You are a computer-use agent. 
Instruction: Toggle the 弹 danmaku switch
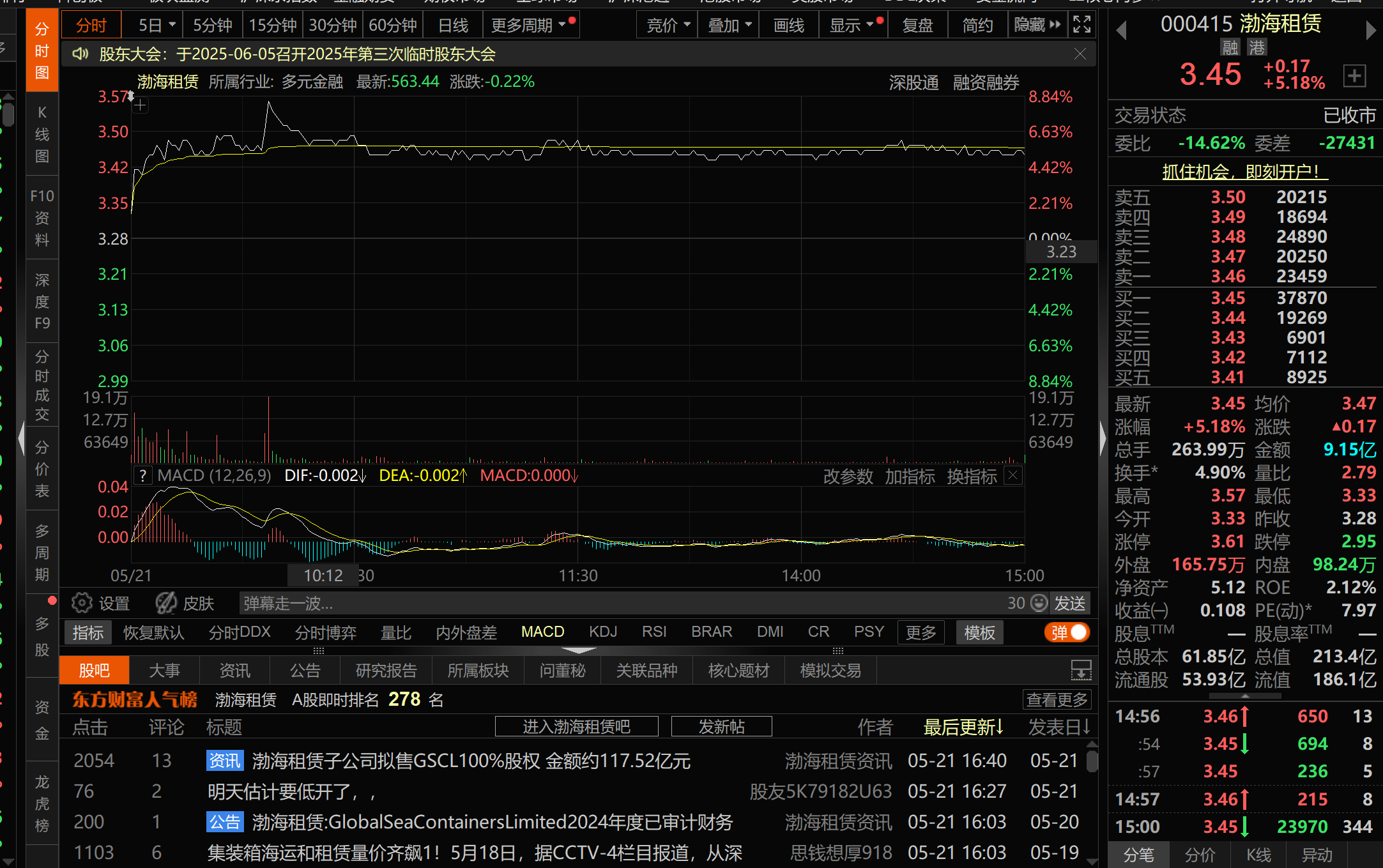(1067, 632)
